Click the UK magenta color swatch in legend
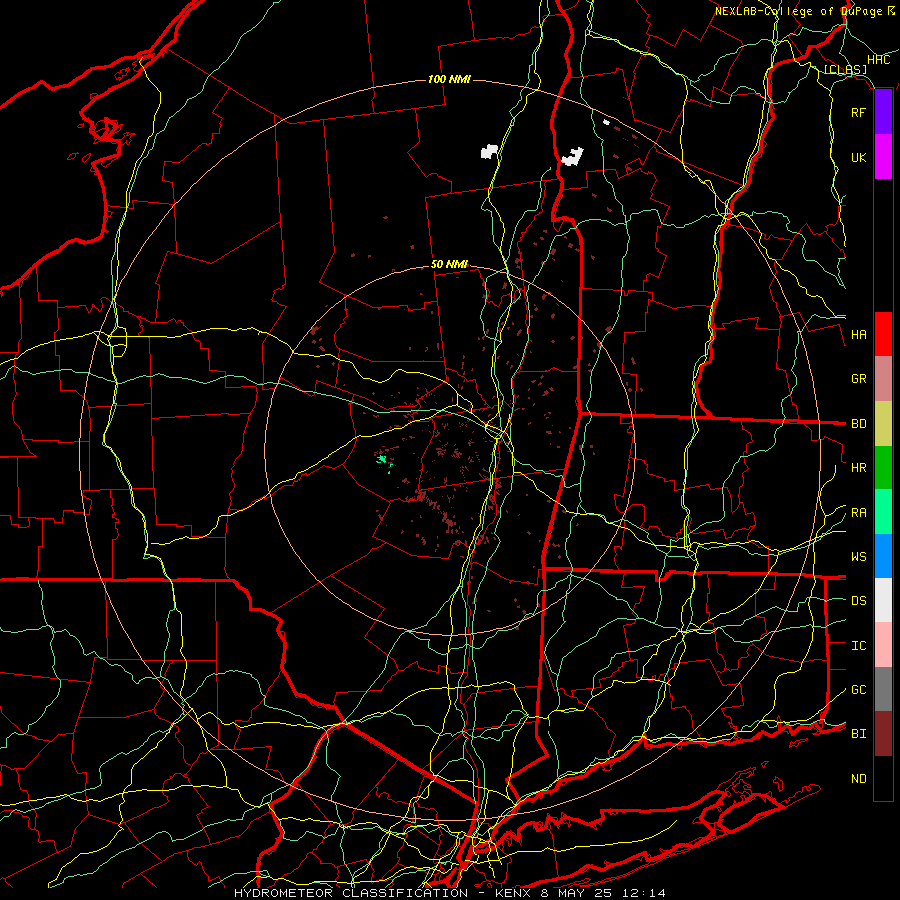The height and width of the screenshot is (900, 900). [x=883, y=157]
